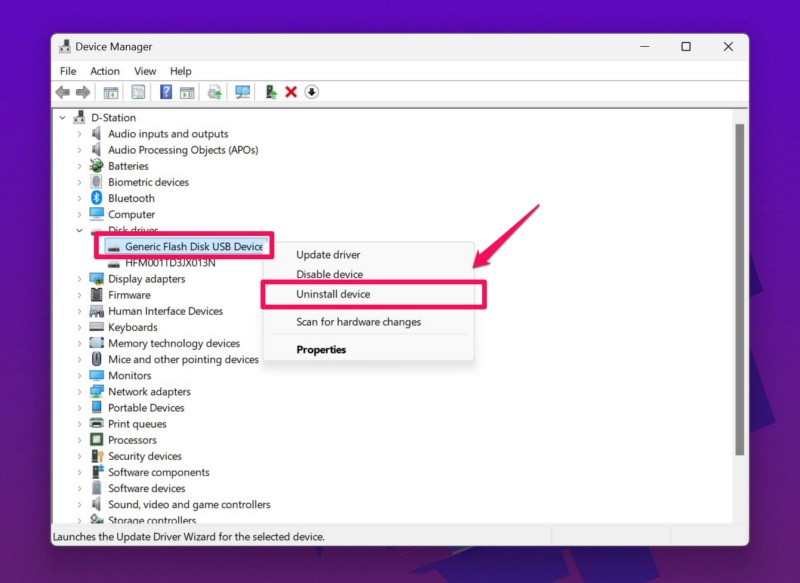This screenshot has width=800, height=583.
Task: Click the Back arrow toolbar icon
Action: [x=63, y=92]
